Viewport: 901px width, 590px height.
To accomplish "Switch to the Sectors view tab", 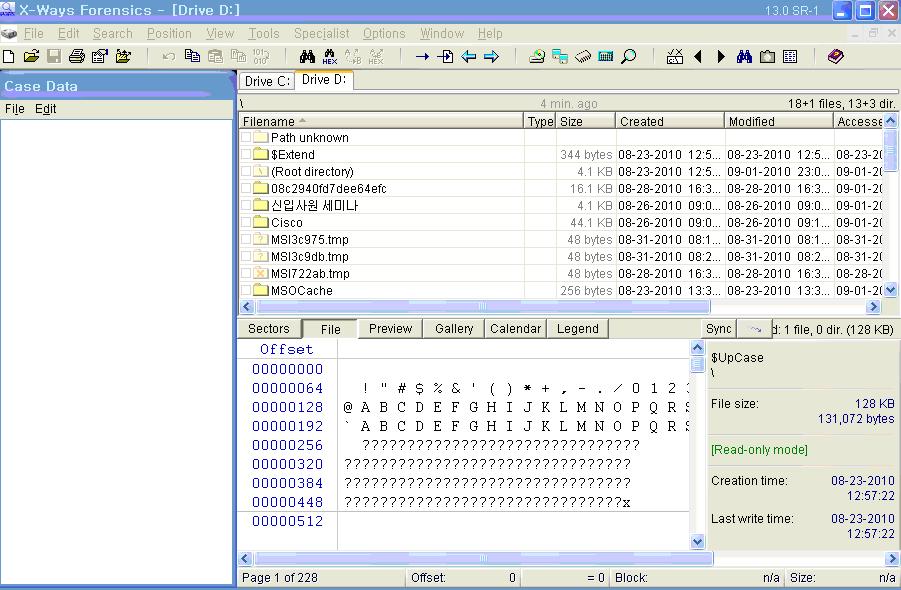I will 268,329.
